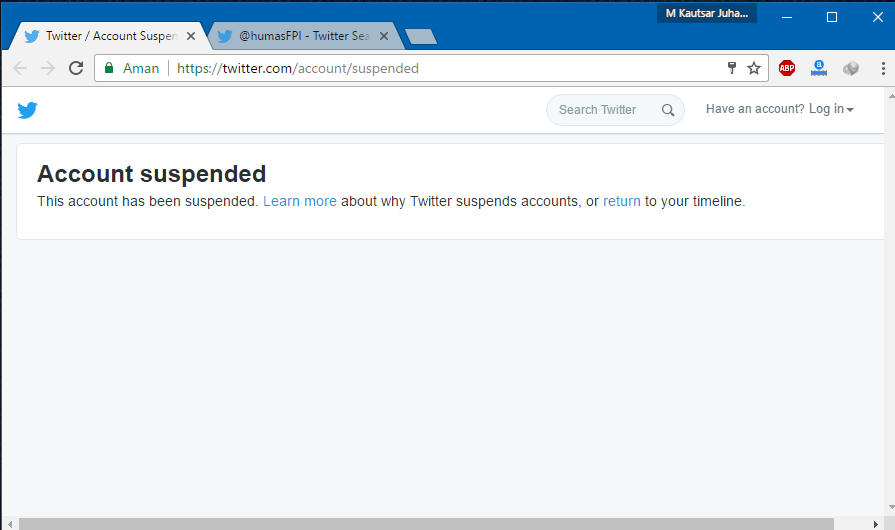Open the Learn more link
895x530 pixels.
pos(300,201)
